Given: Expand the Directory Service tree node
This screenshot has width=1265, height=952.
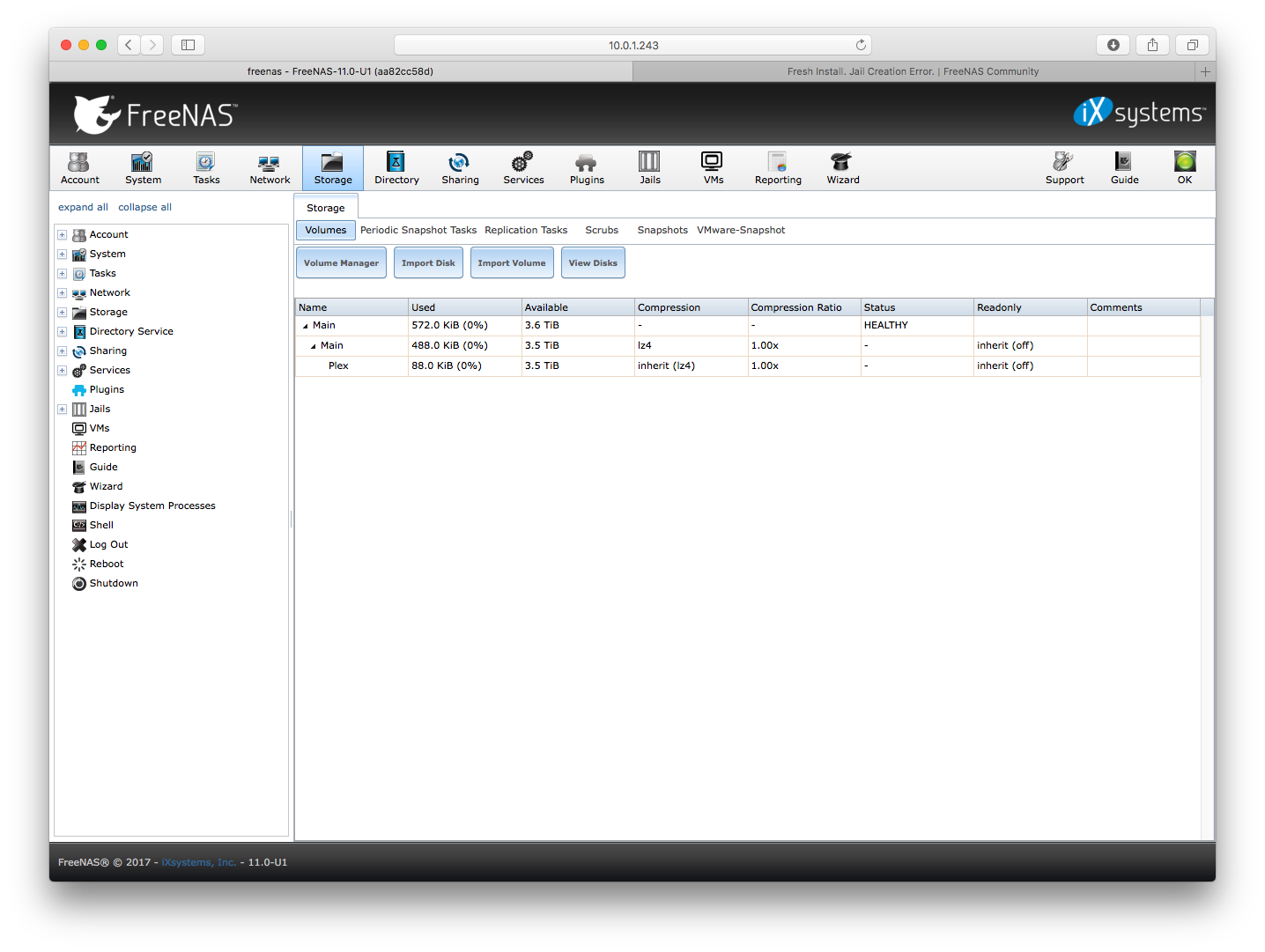Looking at the screenshot, I should (63, 332).
